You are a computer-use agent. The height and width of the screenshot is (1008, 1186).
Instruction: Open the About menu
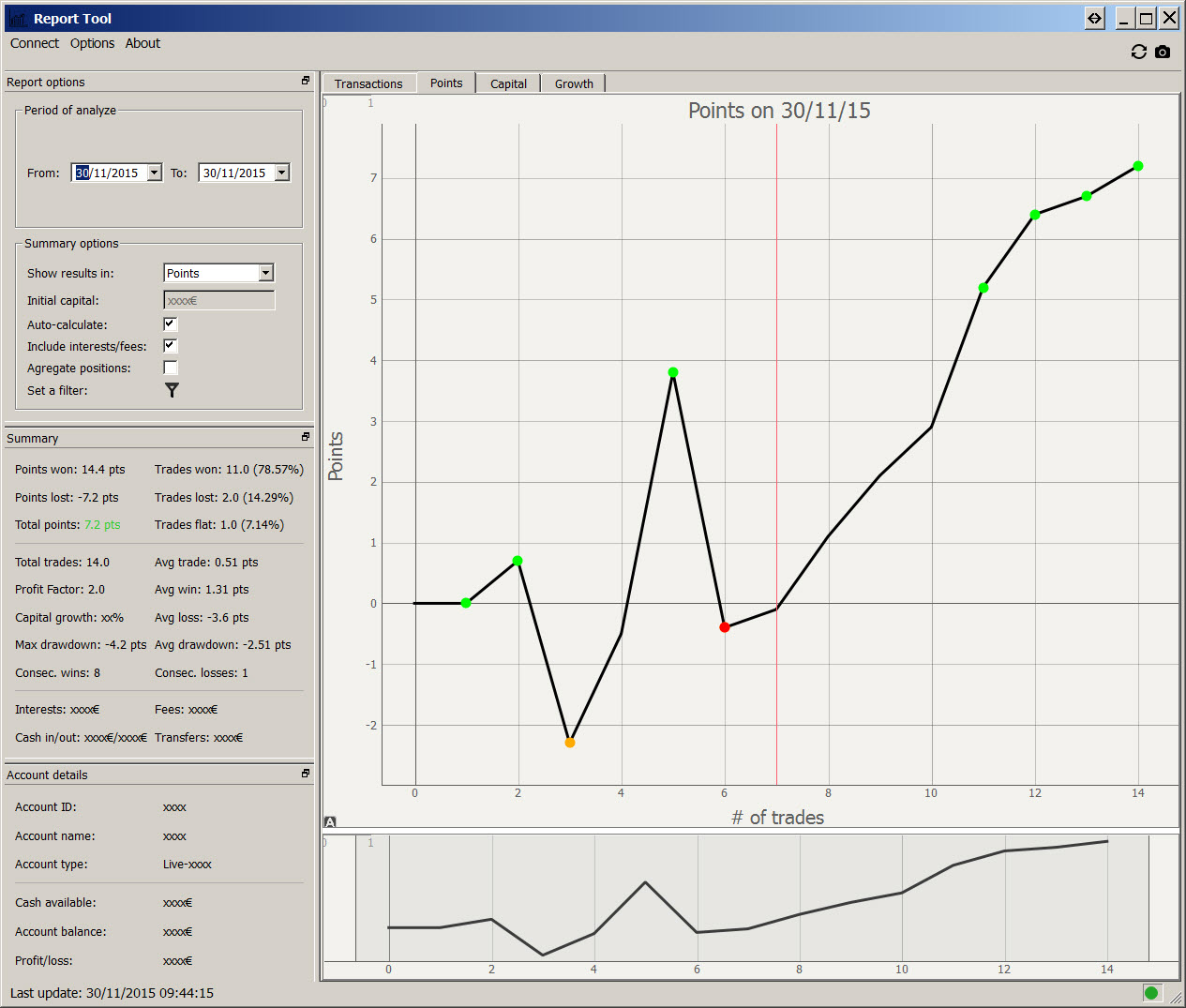pyautogui.click(x=143, y=43)
